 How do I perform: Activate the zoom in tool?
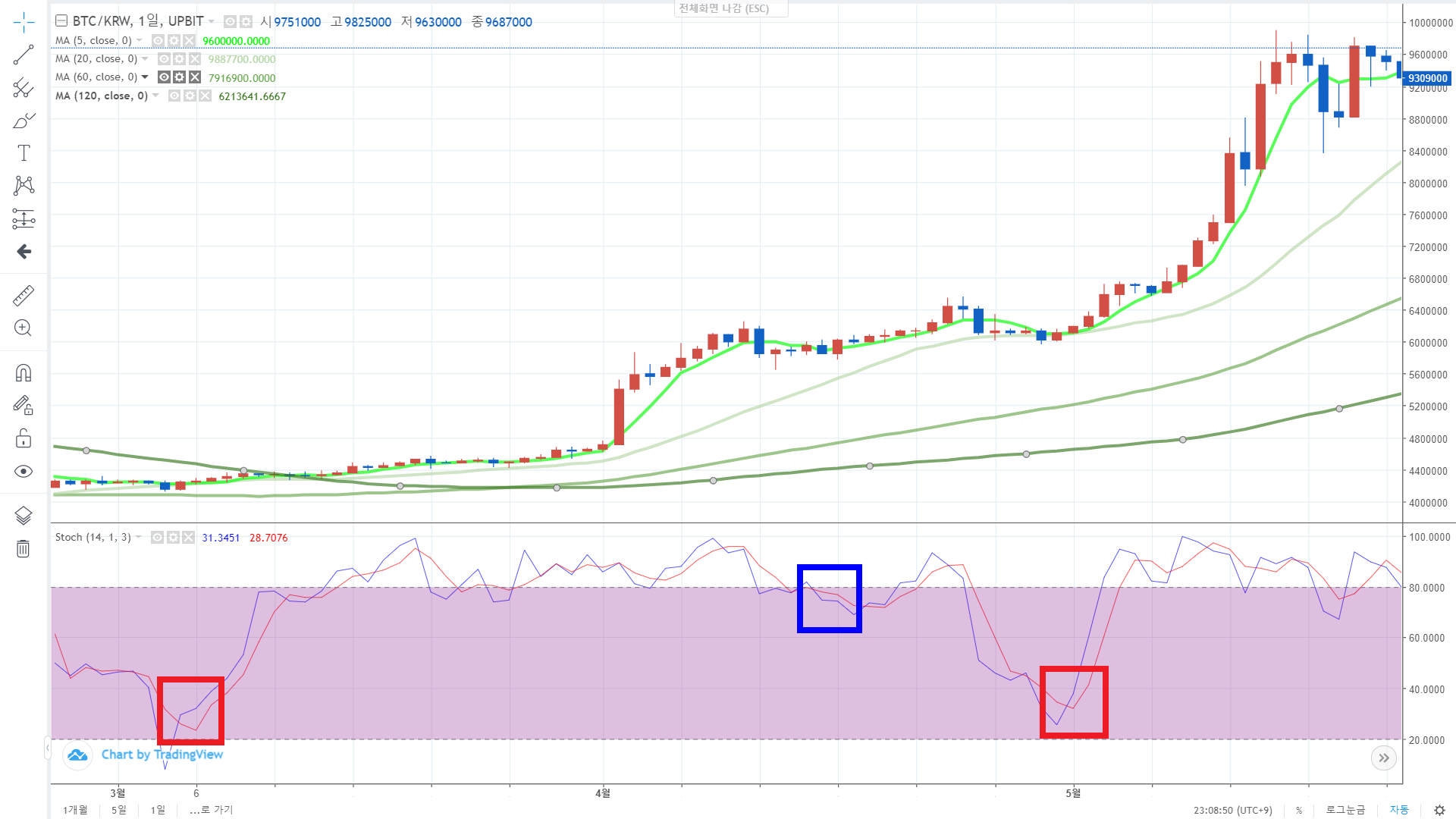(24, 328)
